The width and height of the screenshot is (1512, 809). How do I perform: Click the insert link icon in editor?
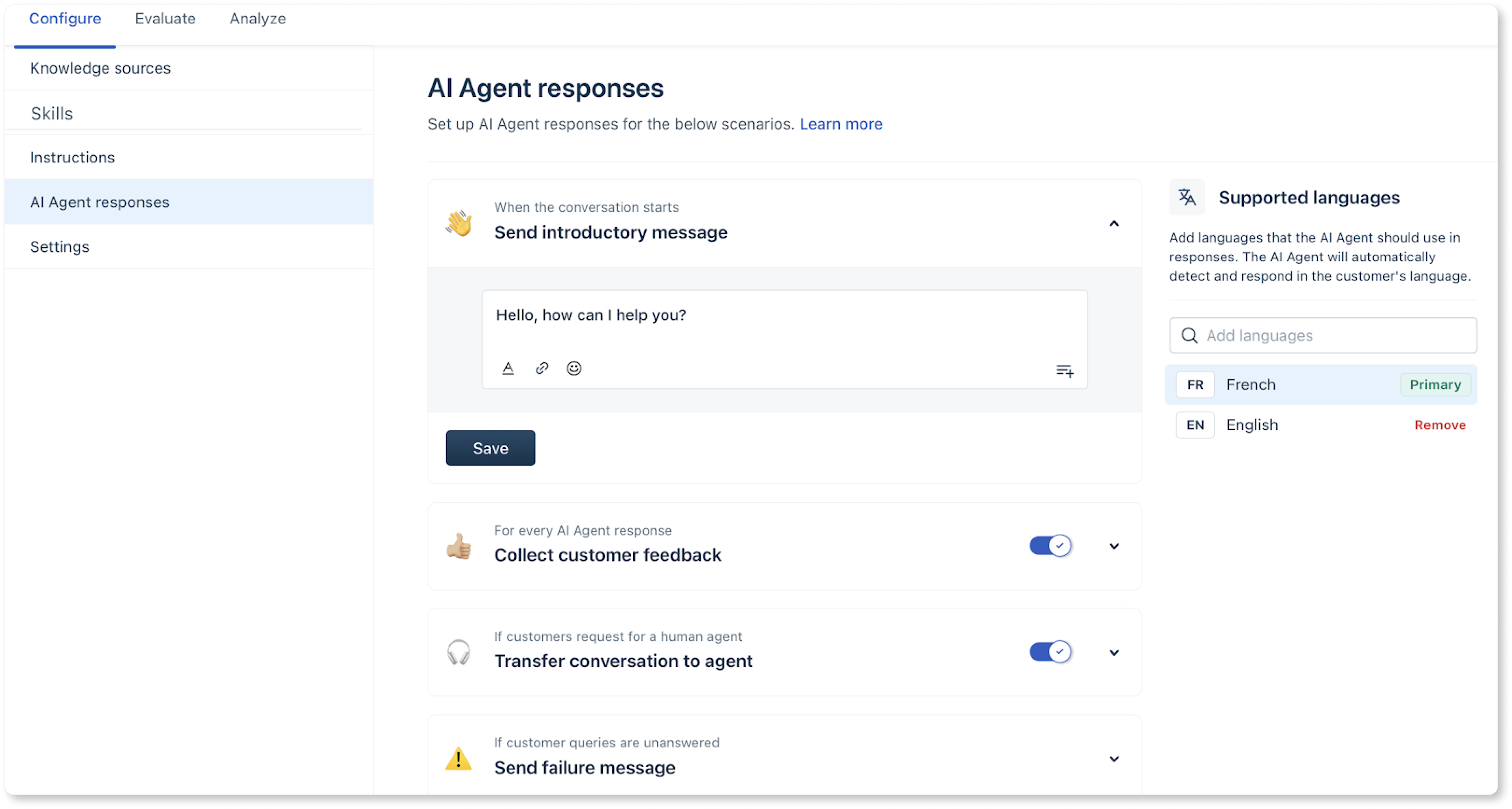pyautogui.click(x=542, y=369)
